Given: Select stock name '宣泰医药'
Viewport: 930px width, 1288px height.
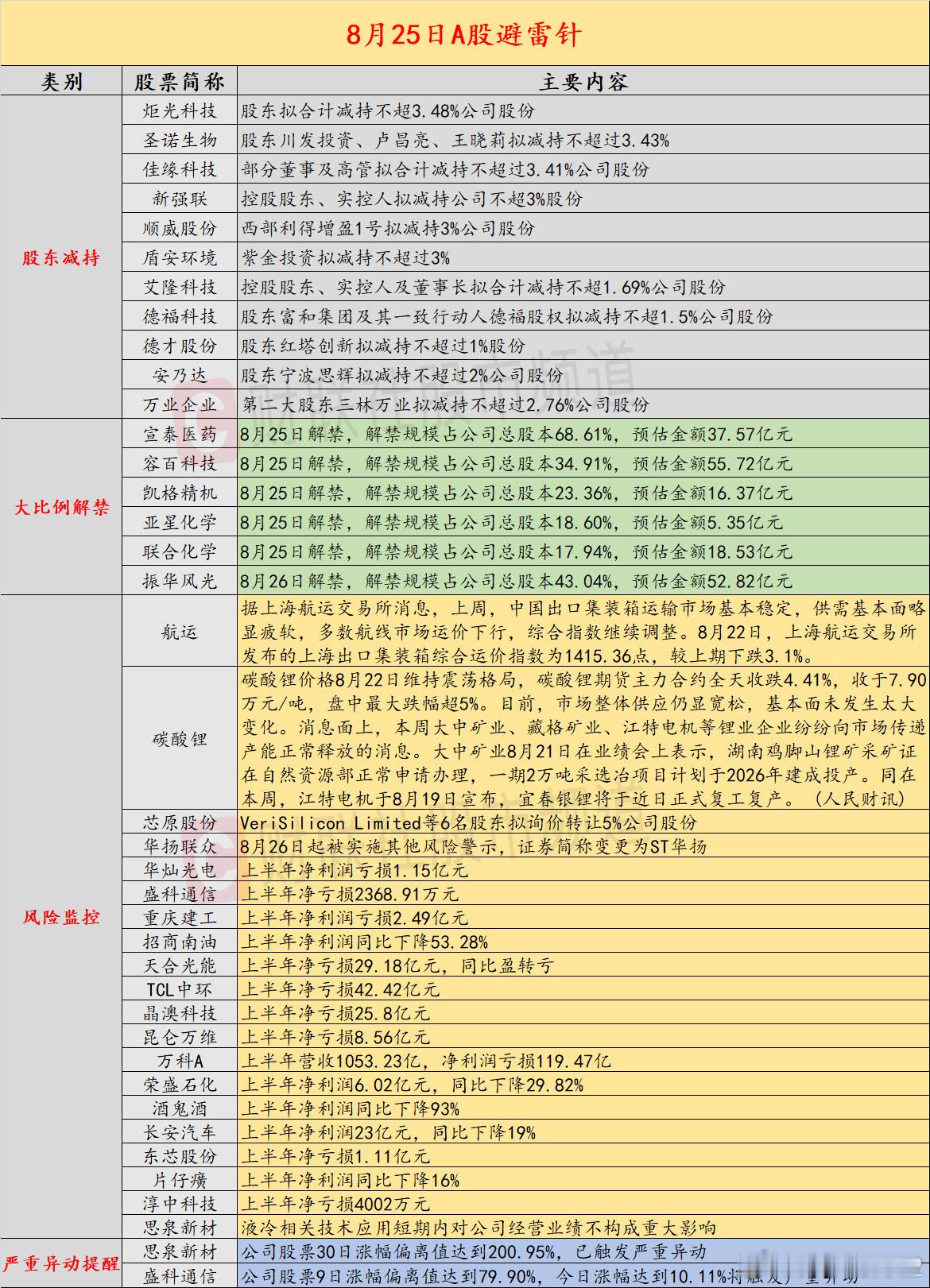Looking at the screenshot, I should pos(180,434).
